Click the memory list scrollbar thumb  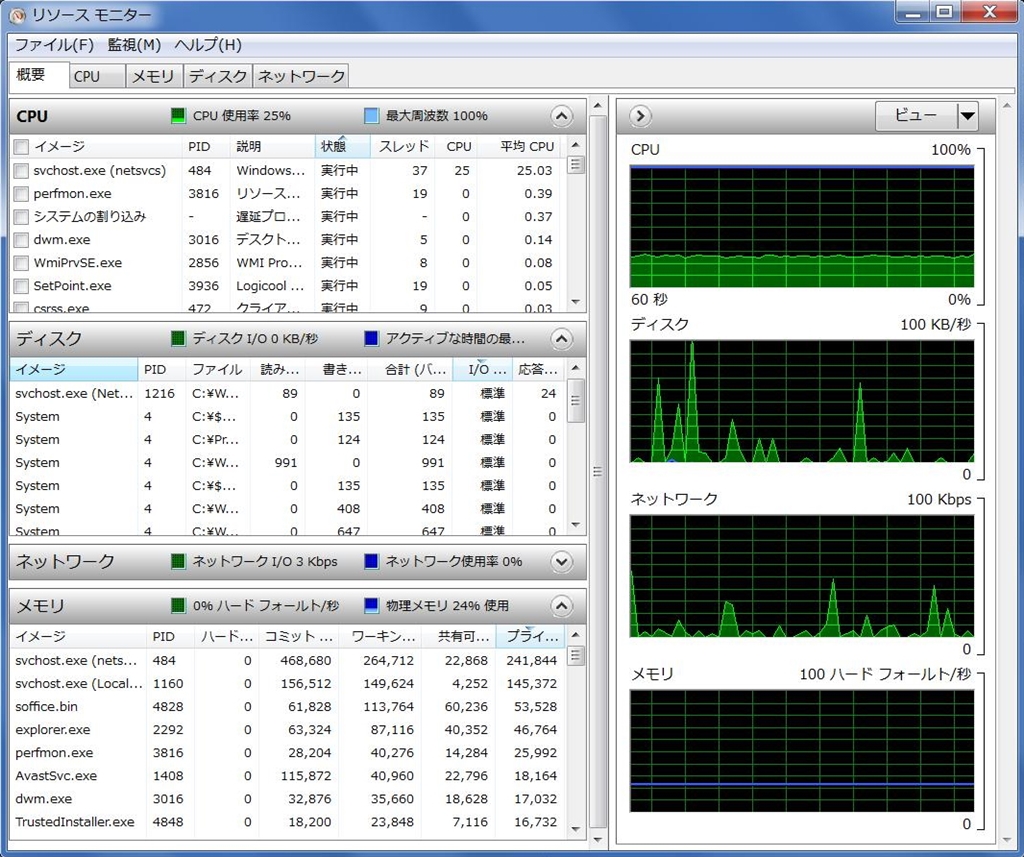point(575,655)
